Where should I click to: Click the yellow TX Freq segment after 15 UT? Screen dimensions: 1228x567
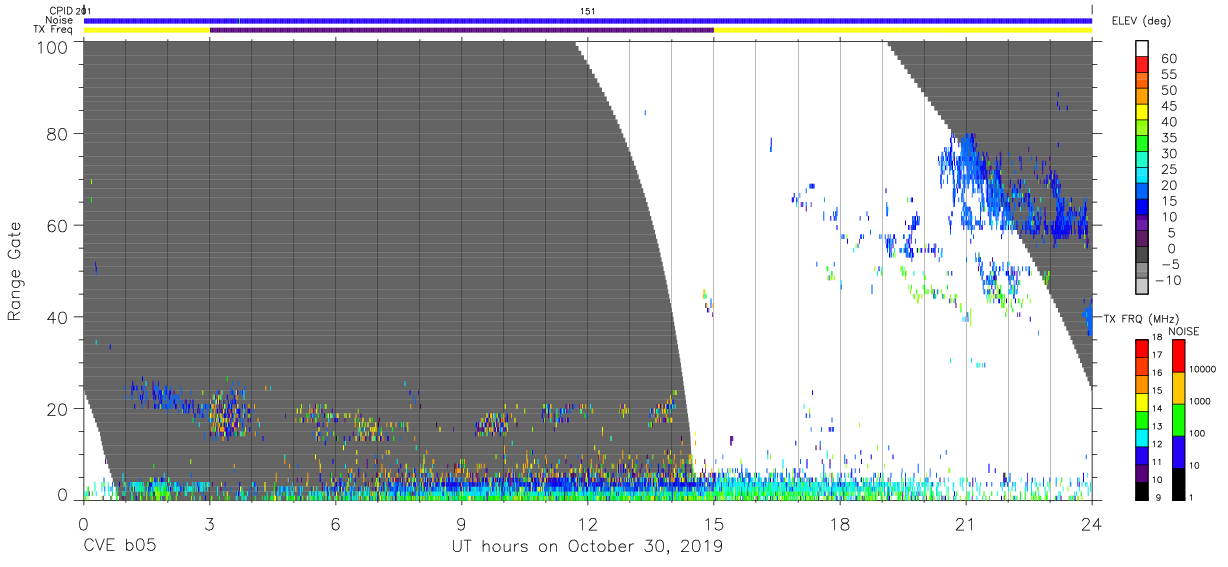903,30
